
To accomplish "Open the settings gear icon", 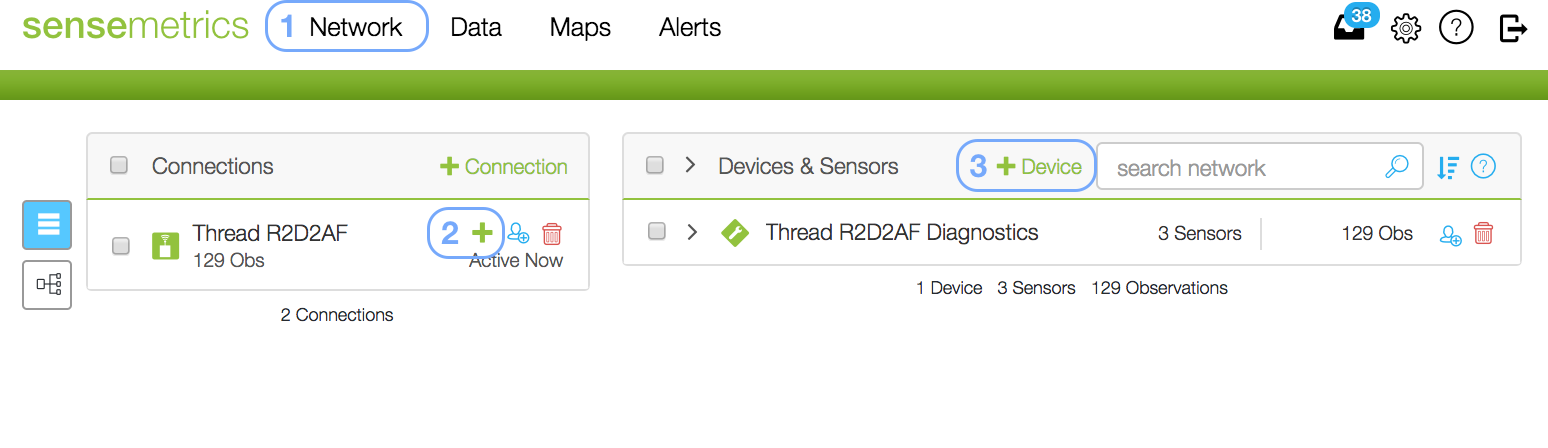I will [x=1406, y=29].
